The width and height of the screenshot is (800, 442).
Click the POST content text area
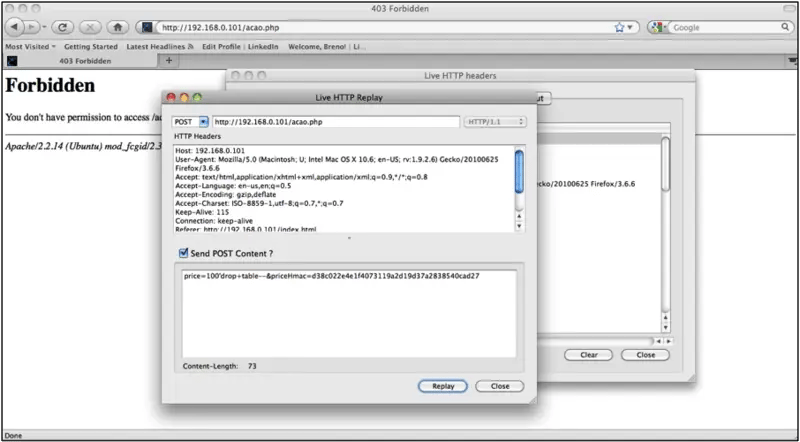pos(348,312)
